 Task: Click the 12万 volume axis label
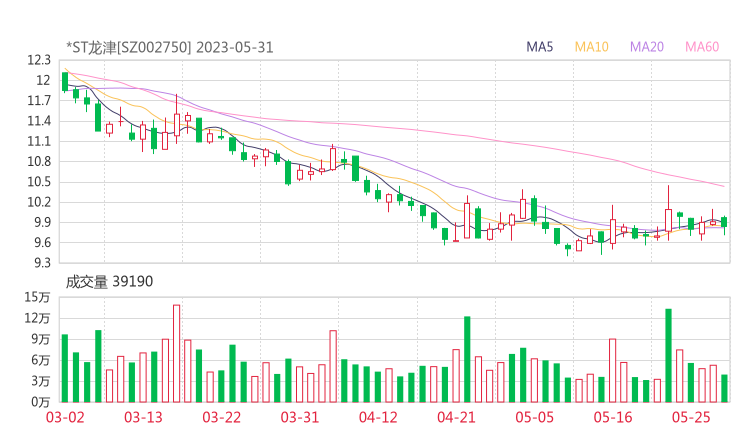coord(37,318)
